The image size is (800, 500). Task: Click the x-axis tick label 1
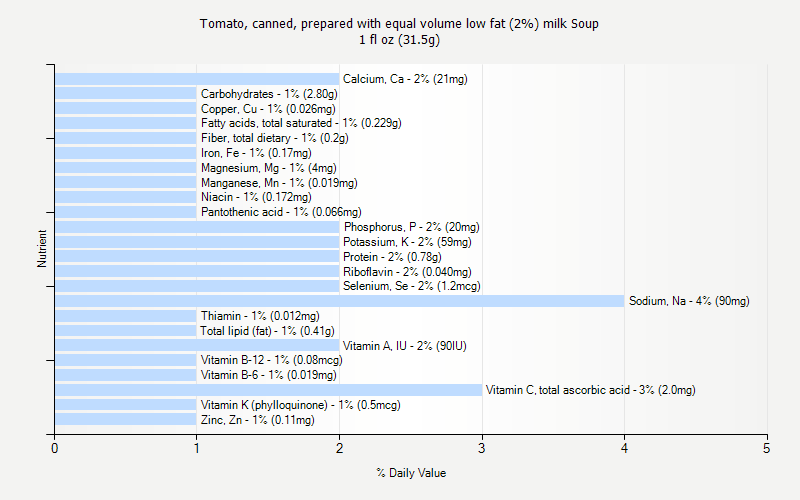(197, 448)
